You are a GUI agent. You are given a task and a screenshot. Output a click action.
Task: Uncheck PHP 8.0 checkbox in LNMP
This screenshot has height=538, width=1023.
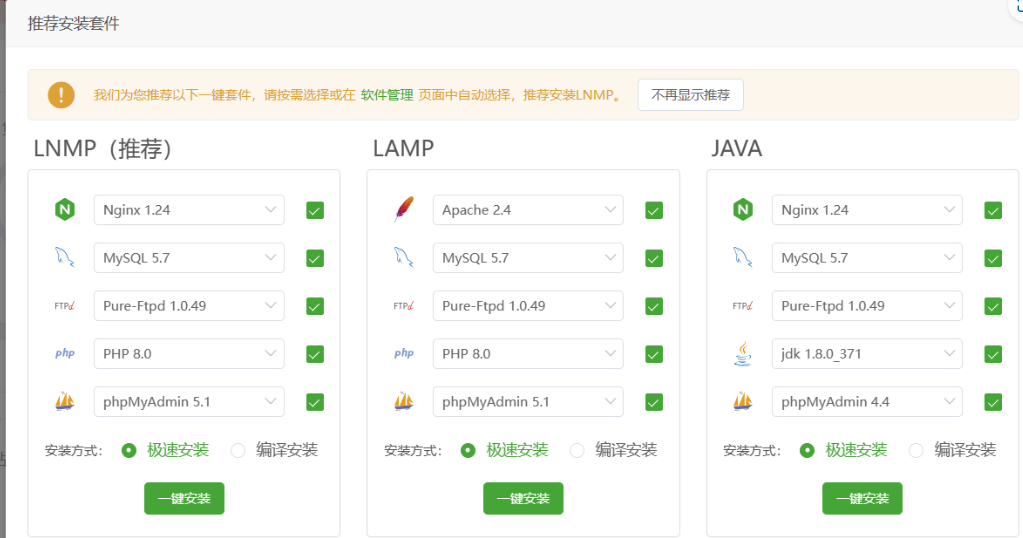pyautogui.click(x=315, y=354)
